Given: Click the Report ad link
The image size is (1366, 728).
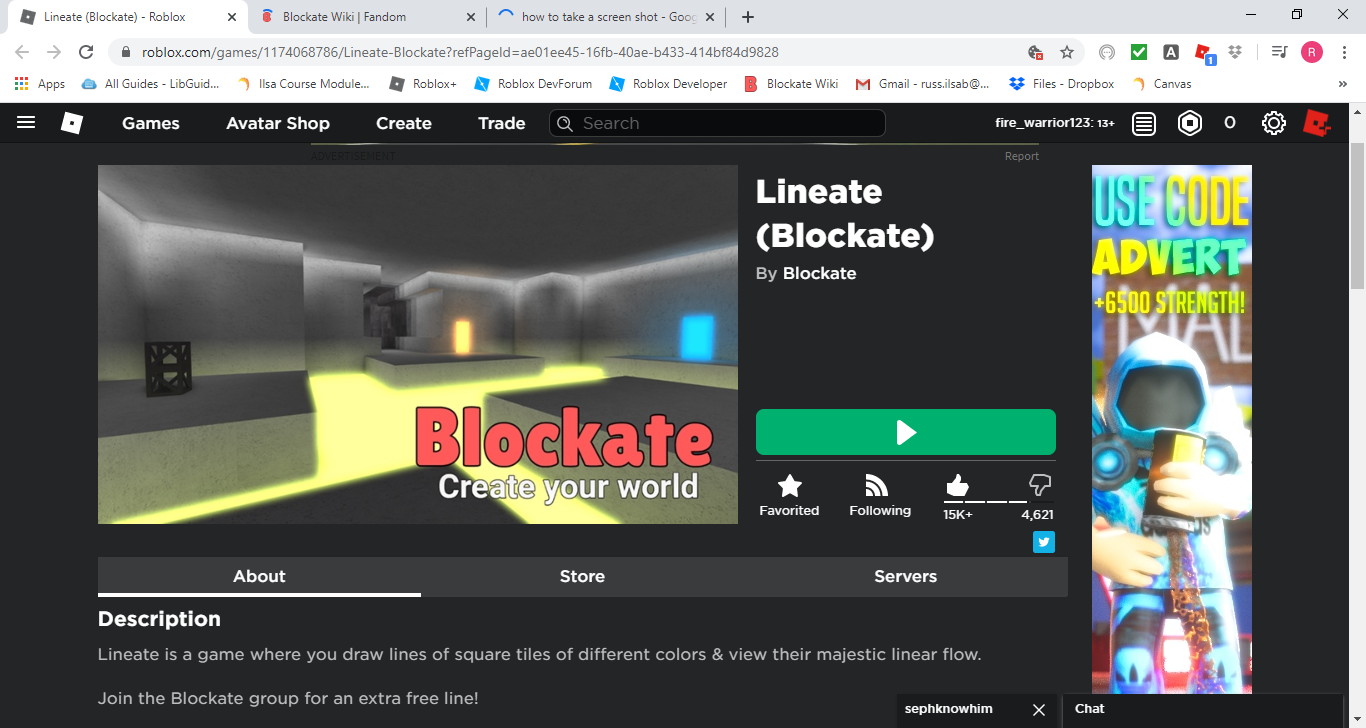Looking at the screenshot, I should click(x=1022, y=156).
